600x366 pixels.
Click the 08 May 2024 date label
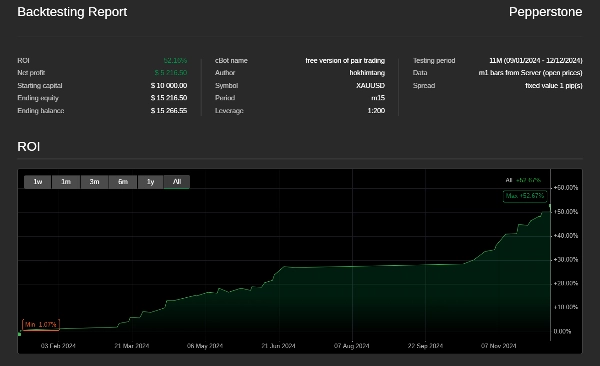click(205, 346)
